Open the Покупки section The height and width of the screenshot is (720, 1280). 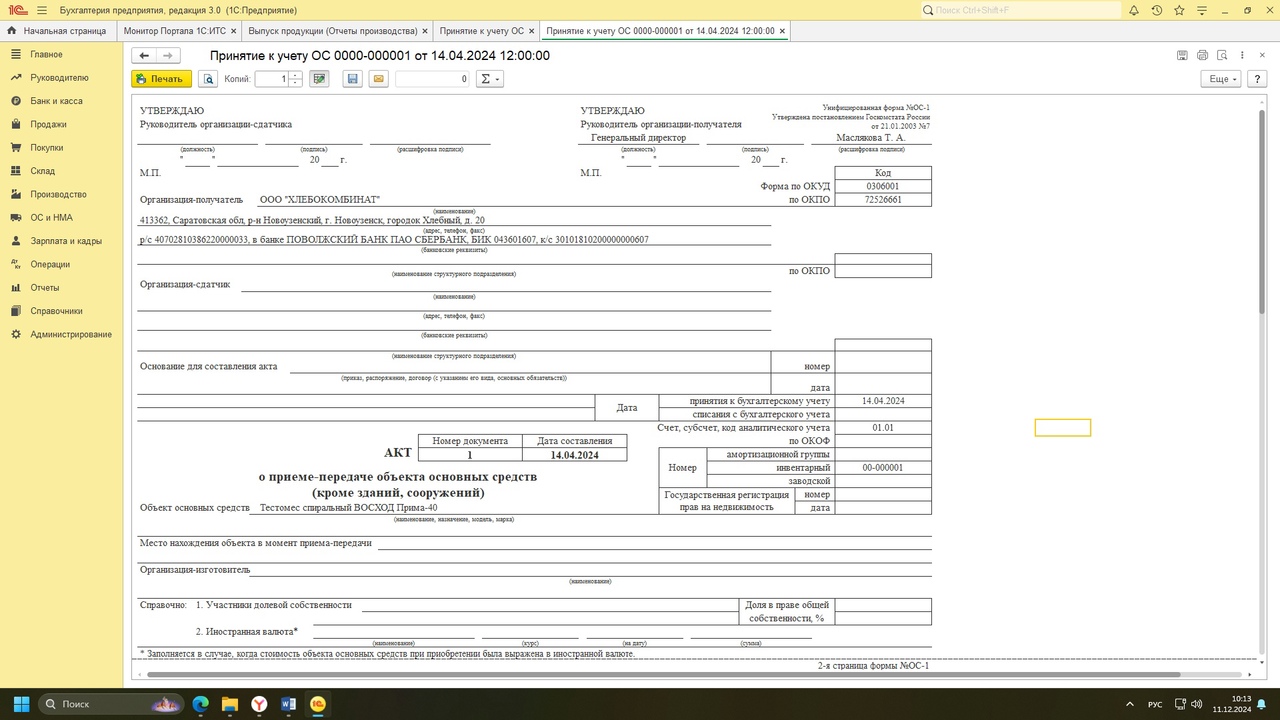coord(61,148)
